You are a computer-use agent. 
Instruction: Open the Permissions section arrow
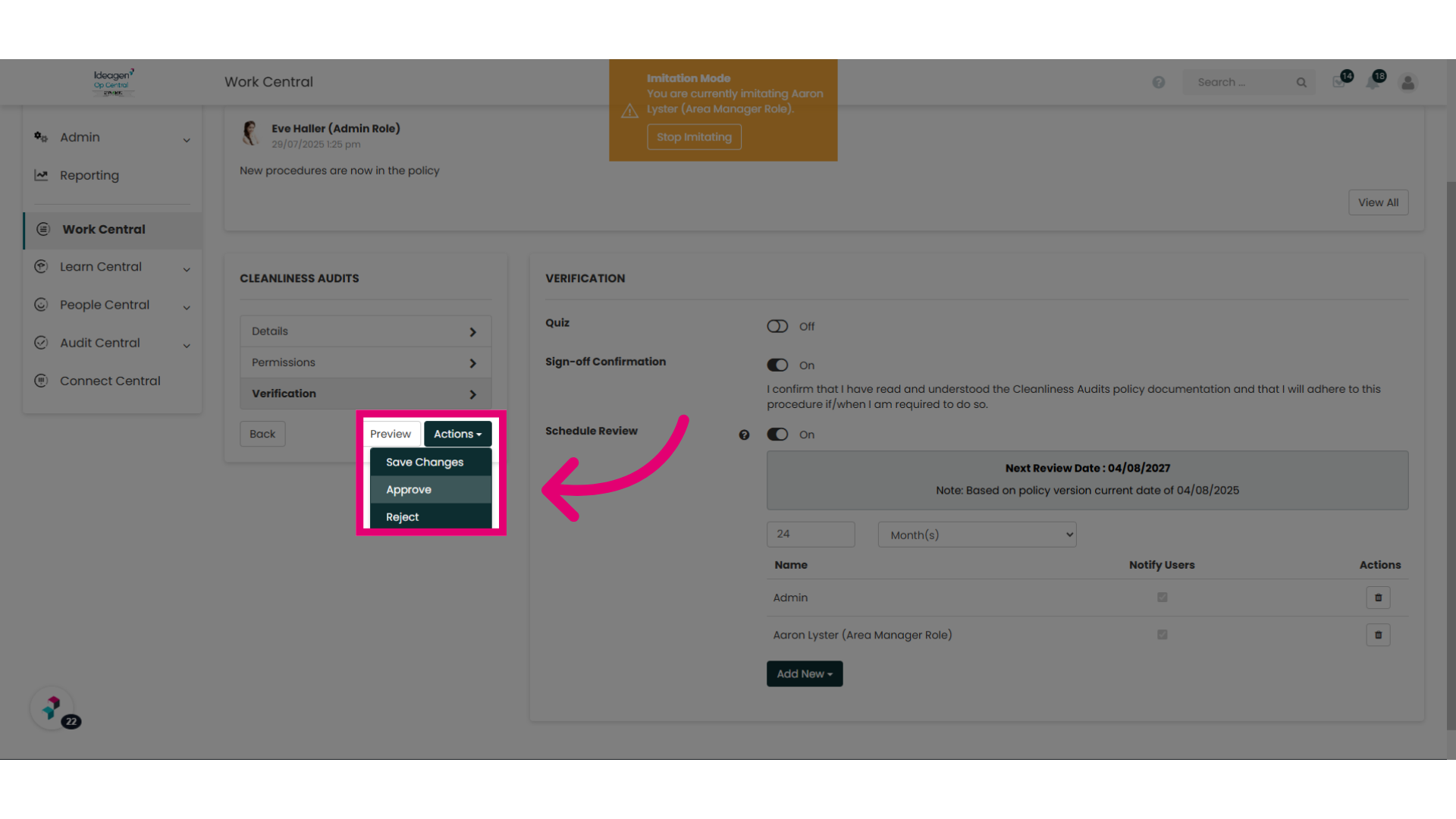pyautogui.click(x=472, y=363)
